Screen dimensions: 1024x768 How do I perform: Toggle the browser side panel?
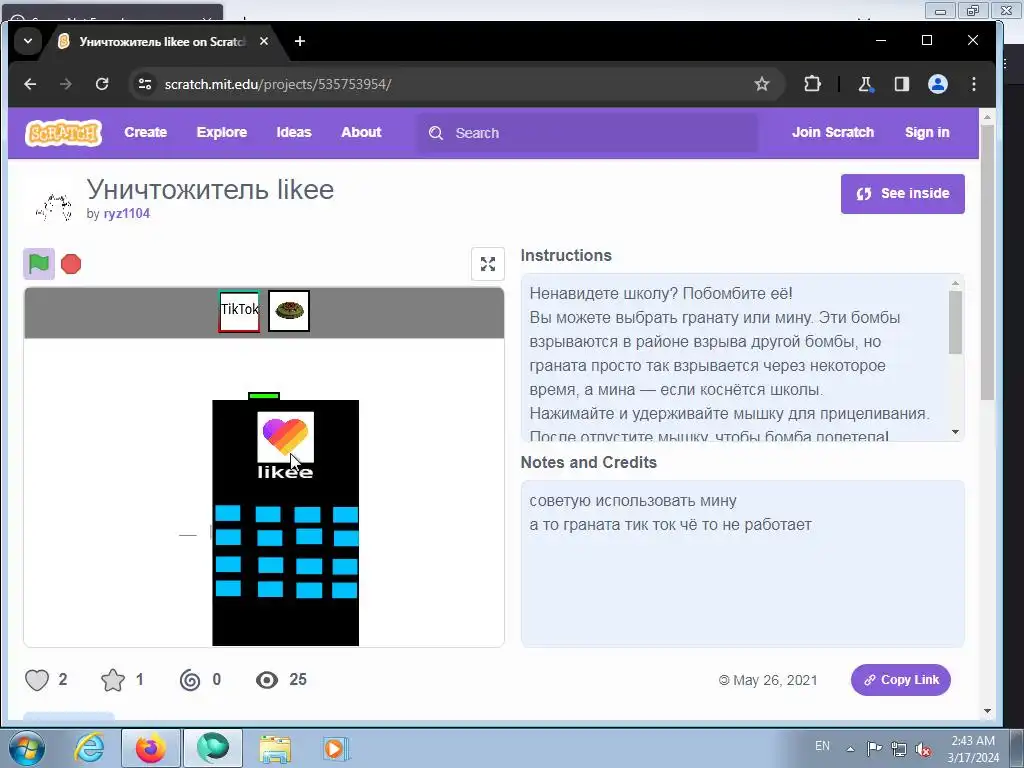(902, 84)
